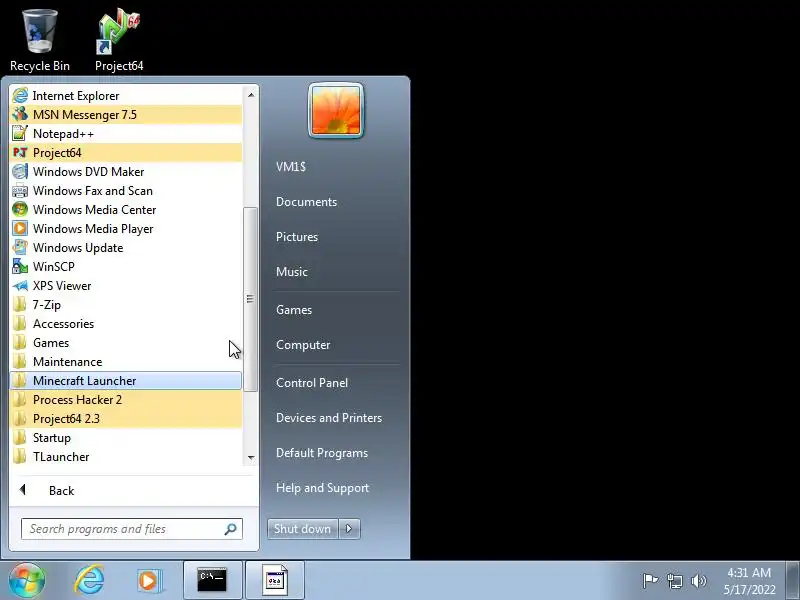Open Internet Explorer from the taskbar
This screenshot has width=800, height=600.
coord(89,580)
